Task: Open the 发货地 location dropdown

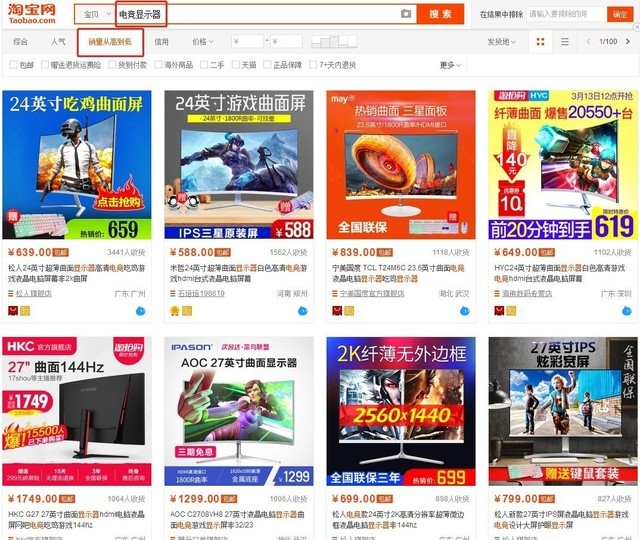Action: tap(501, 42)
